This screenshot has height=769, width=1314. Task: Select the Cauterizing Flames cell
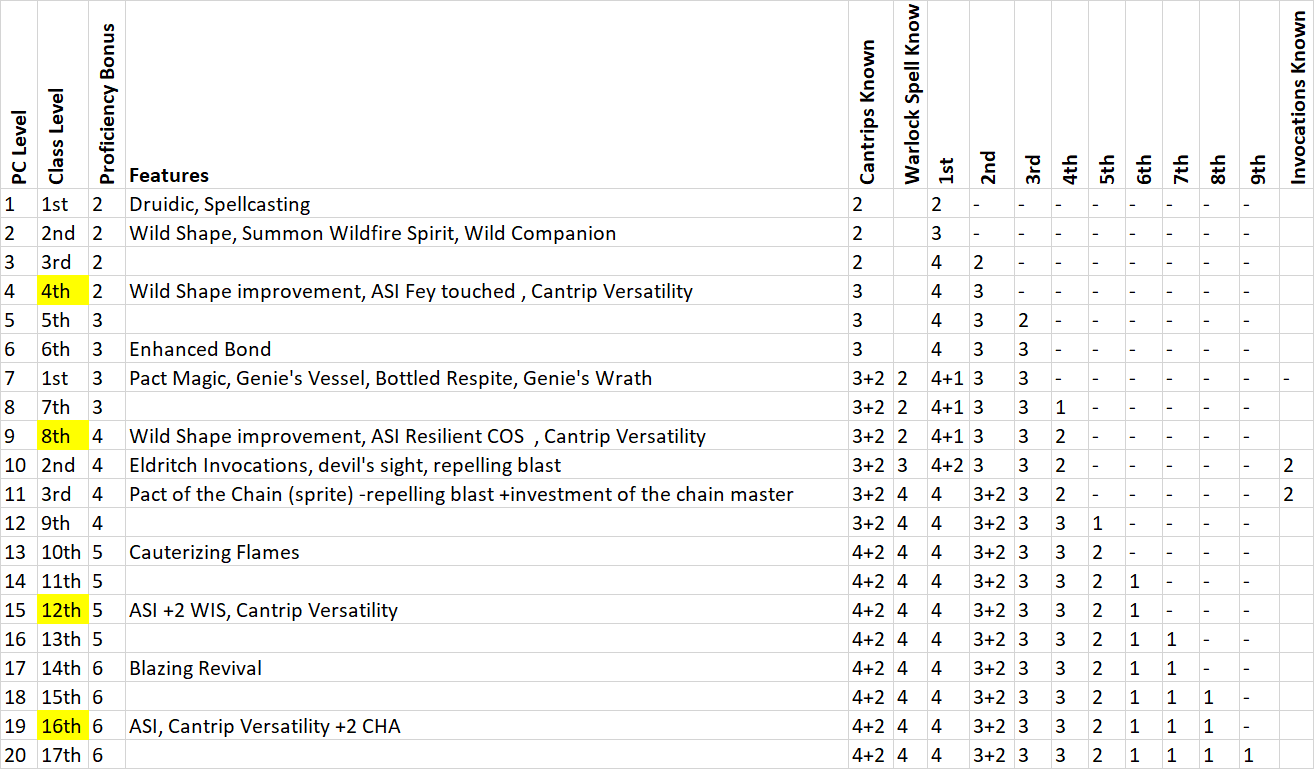pos(214,552)
